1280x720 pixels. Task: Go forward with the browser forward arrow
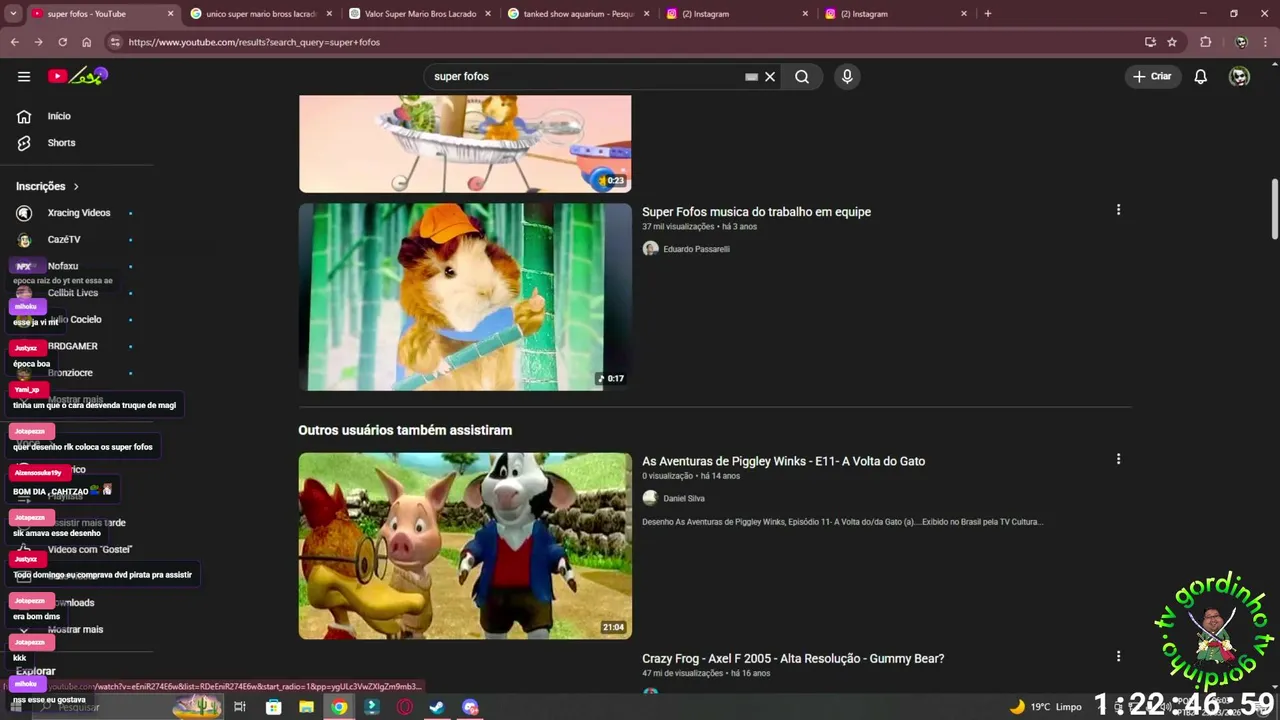38,42
